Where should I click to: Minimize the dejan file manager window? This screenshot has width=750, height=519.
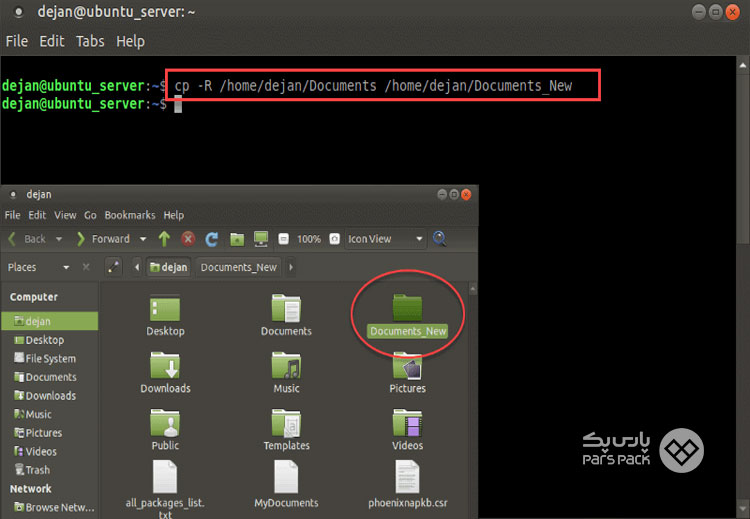pyautogui.click(x=442, y=194)
